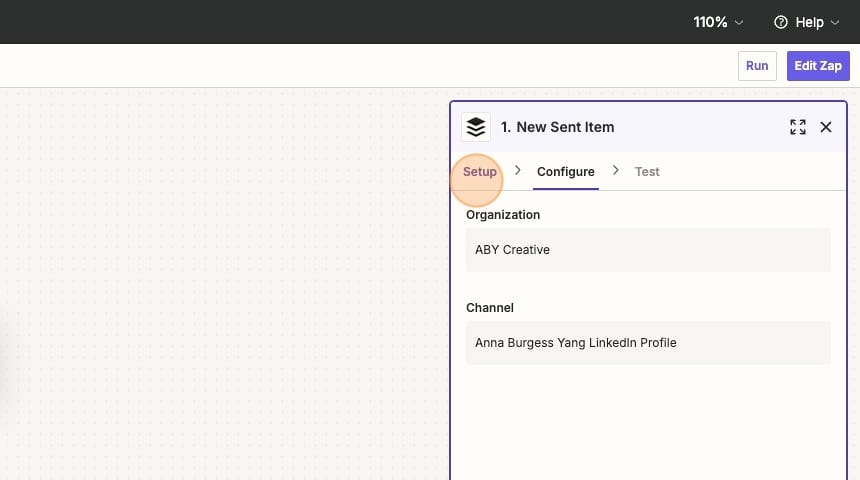Screen dimensions: 860x480
Task: Expand the step panel to fullscreen
Action: pos(797,127)
